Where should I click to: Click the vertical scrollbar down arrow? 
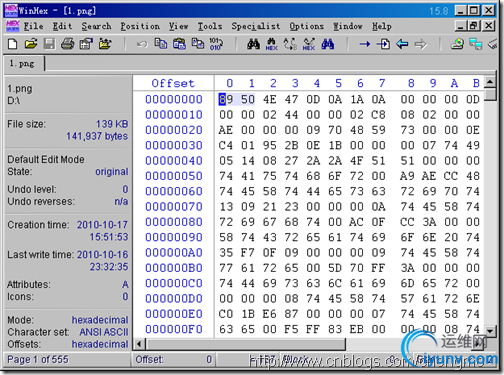point(490,331)
